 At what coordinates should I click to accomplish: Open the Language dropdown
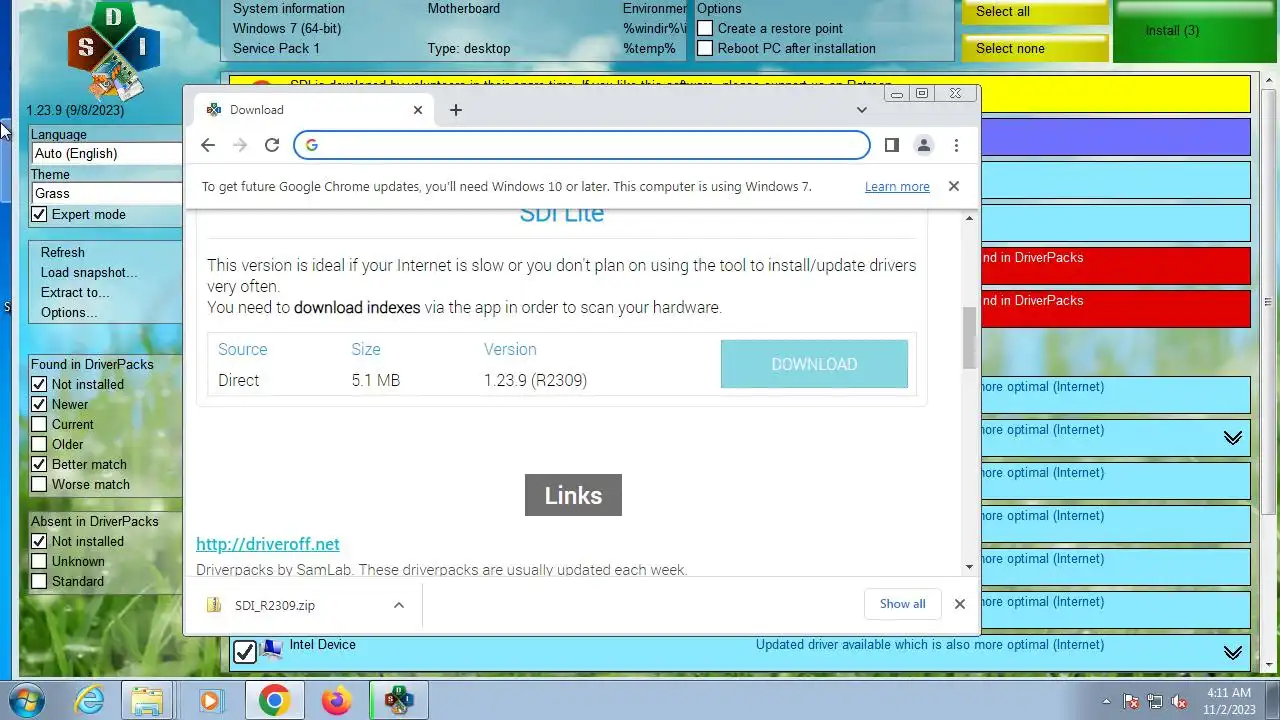[x=106, y=153]
